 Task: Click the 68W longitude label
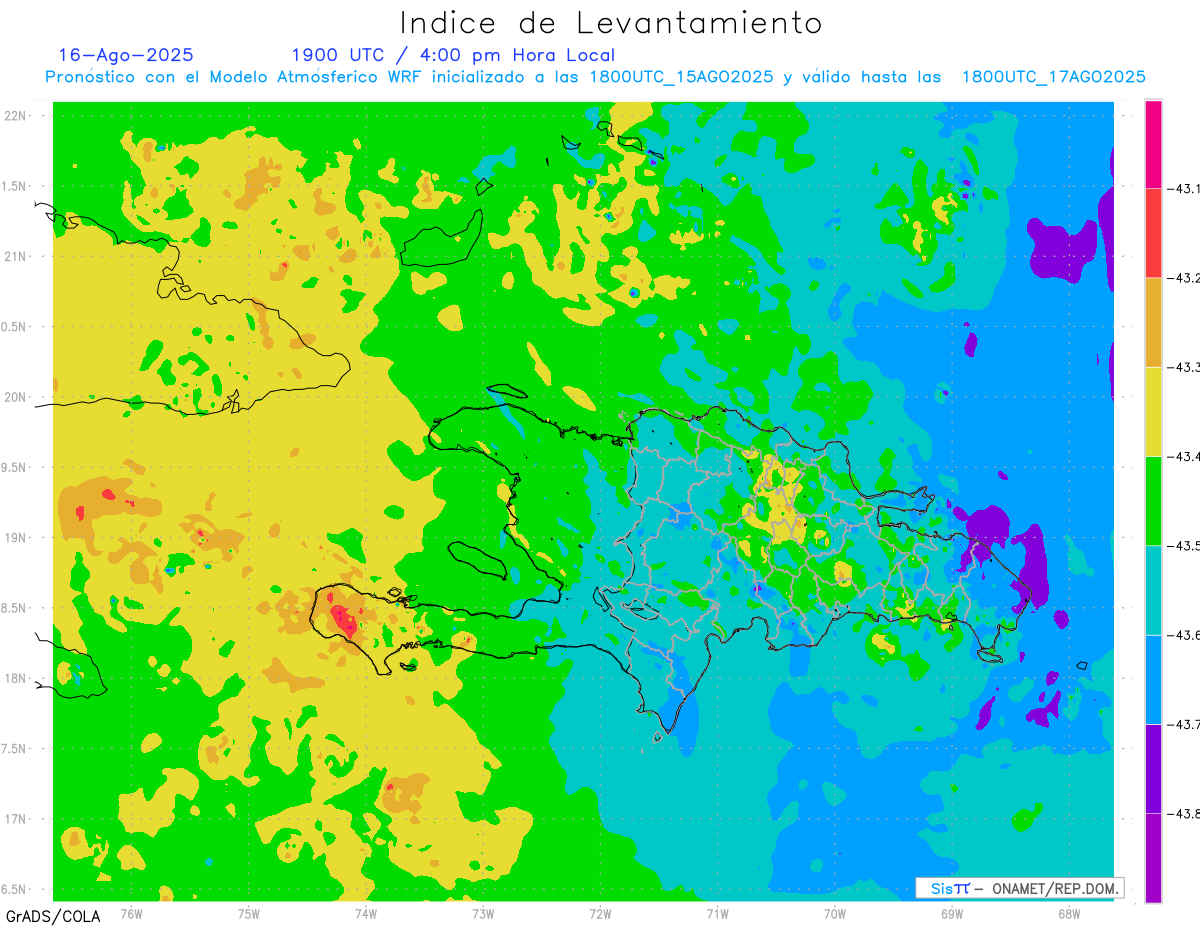(1069, 913)
